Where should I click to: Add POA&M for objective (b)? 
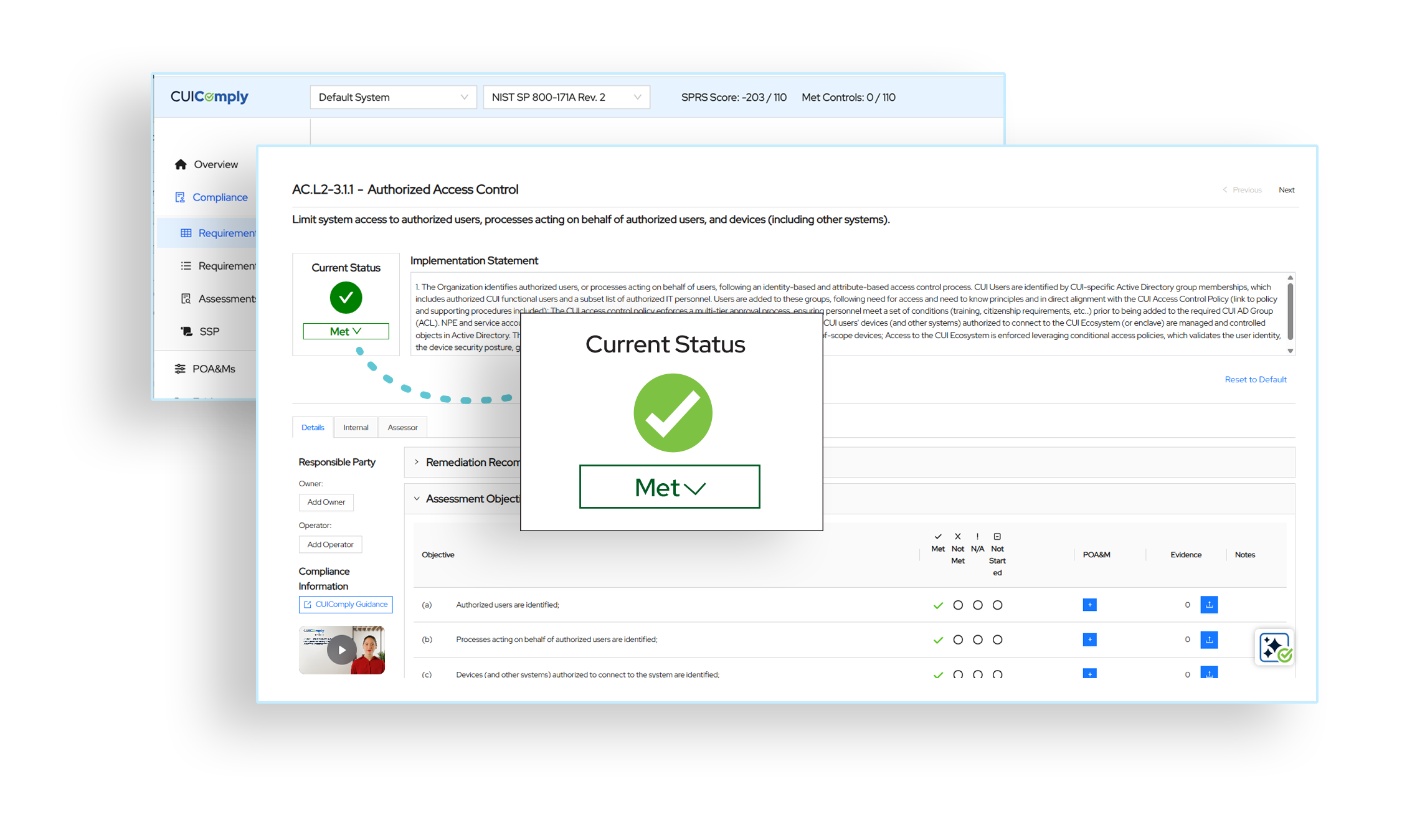(1089, 639)
